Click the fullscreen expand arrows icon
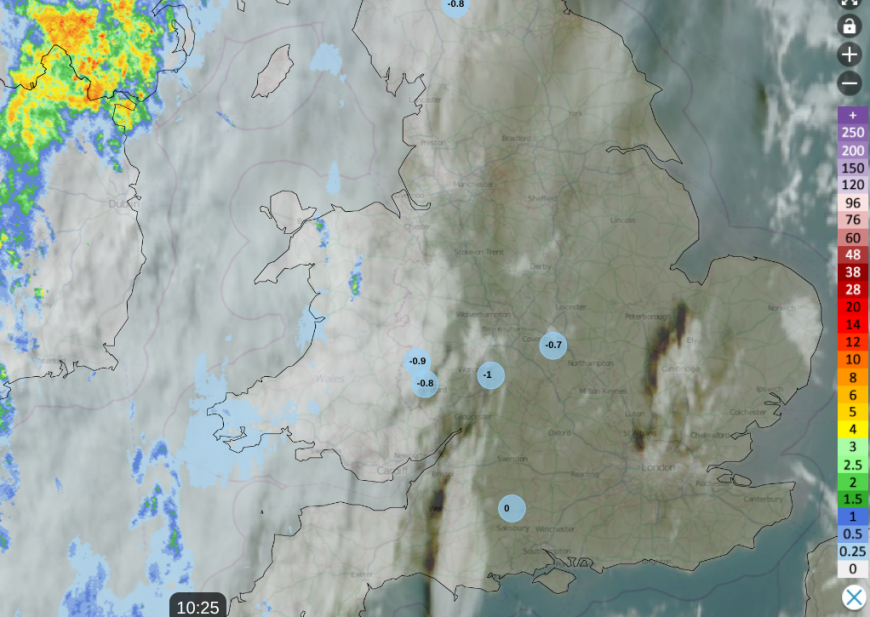 tap(849, 3)
